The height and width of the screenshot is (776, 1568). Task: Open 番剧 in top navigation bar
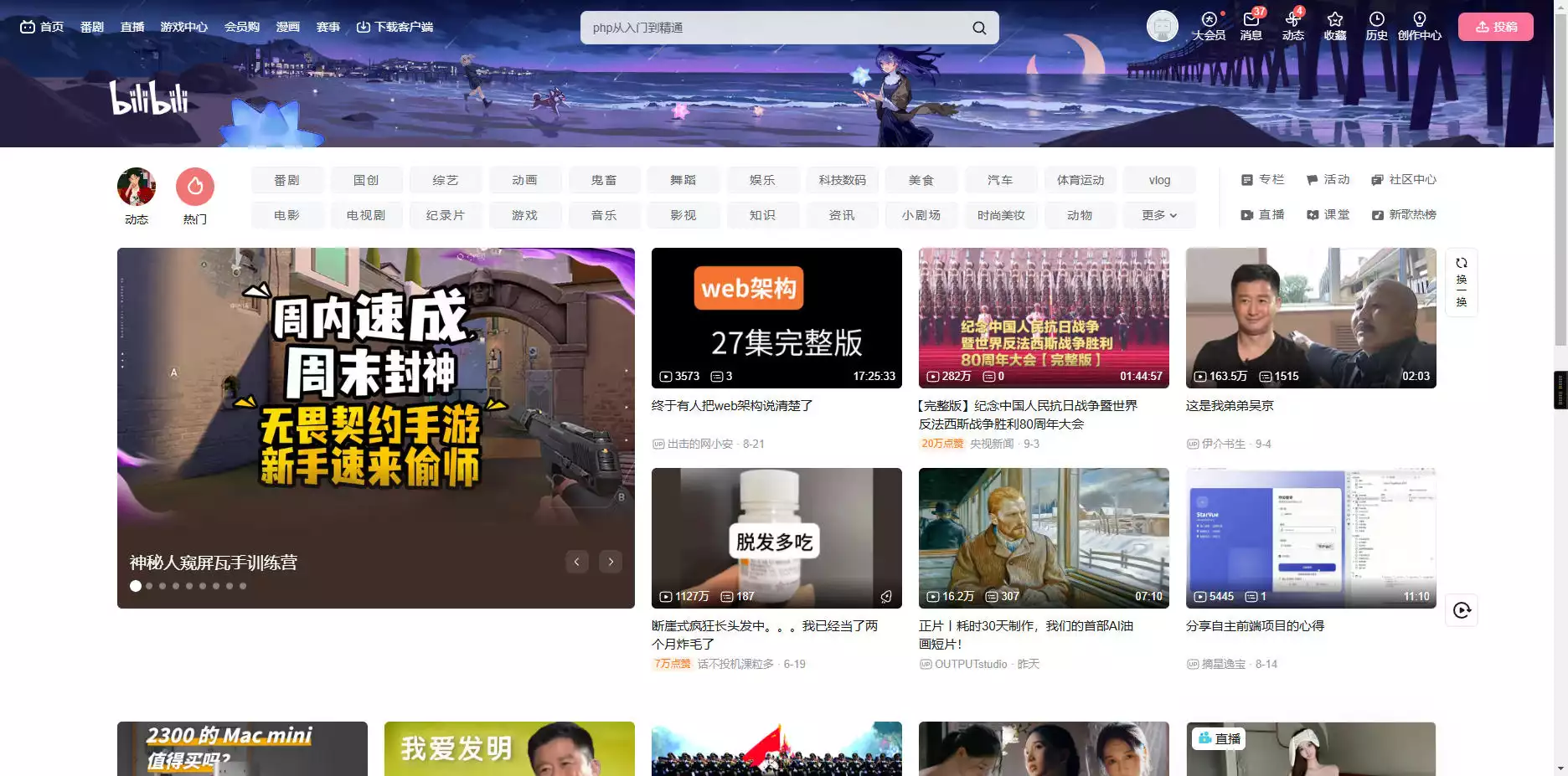tap(92, 27)
